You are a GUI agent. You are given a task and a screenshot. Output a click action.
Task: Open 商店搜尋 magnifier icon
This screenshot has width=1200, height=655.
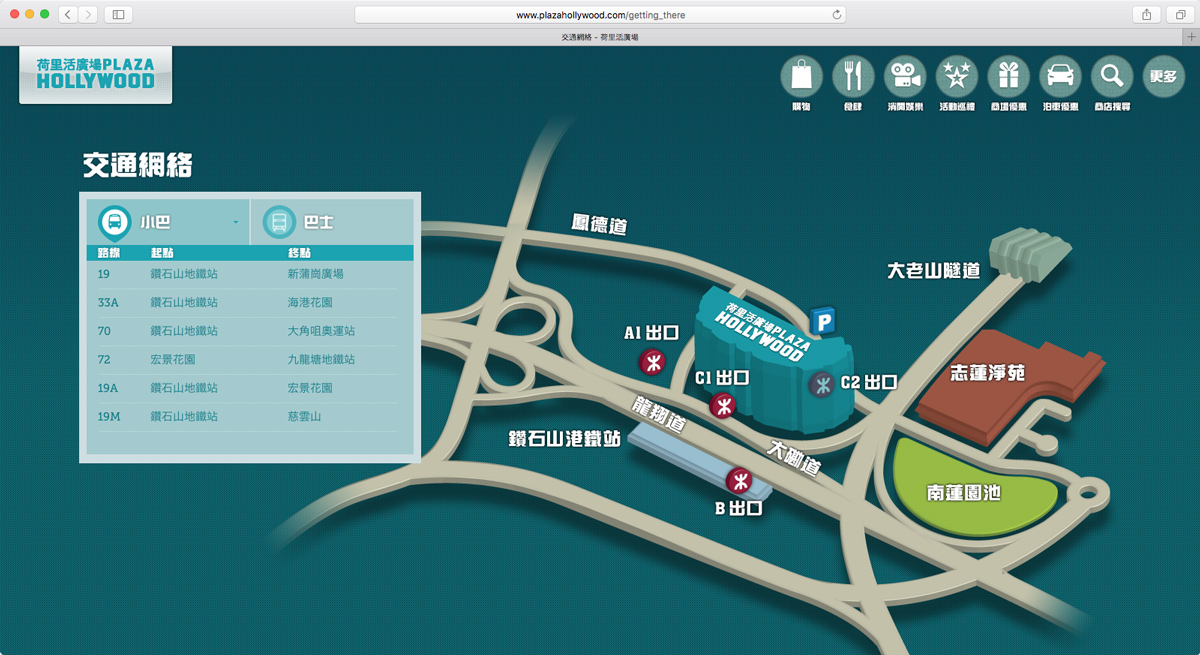1111,76
